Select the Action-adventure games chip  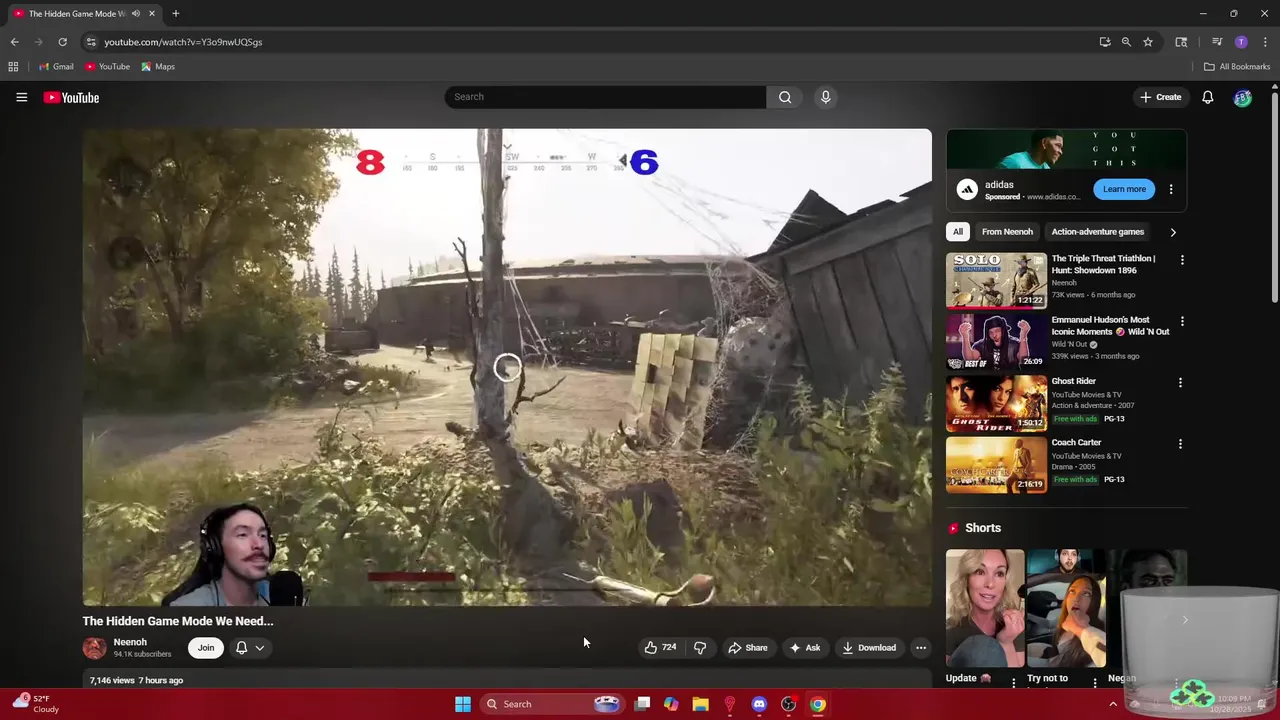(x=1097, y=232)
